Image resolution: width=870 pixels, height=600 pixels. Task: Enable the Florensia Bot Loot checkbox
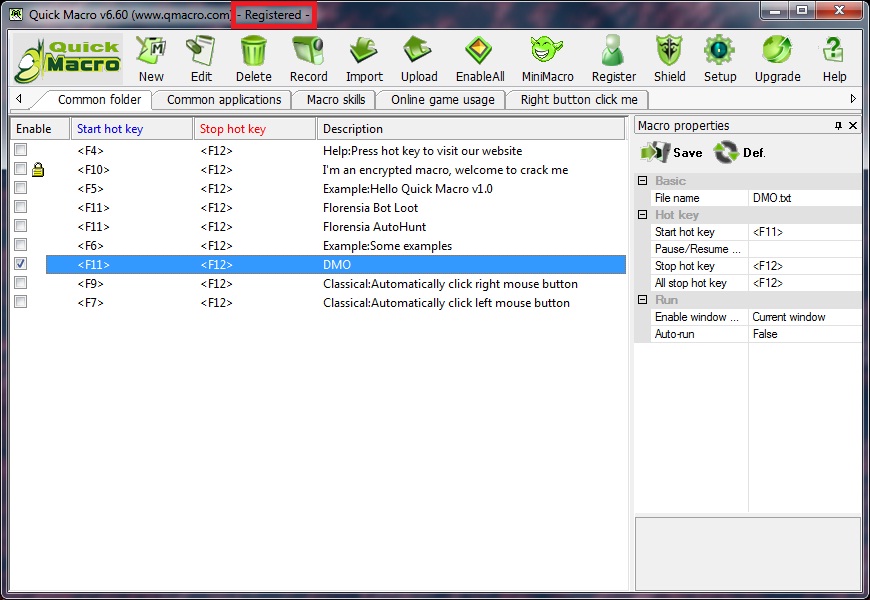pyautogui.click(x=21, y=207)
